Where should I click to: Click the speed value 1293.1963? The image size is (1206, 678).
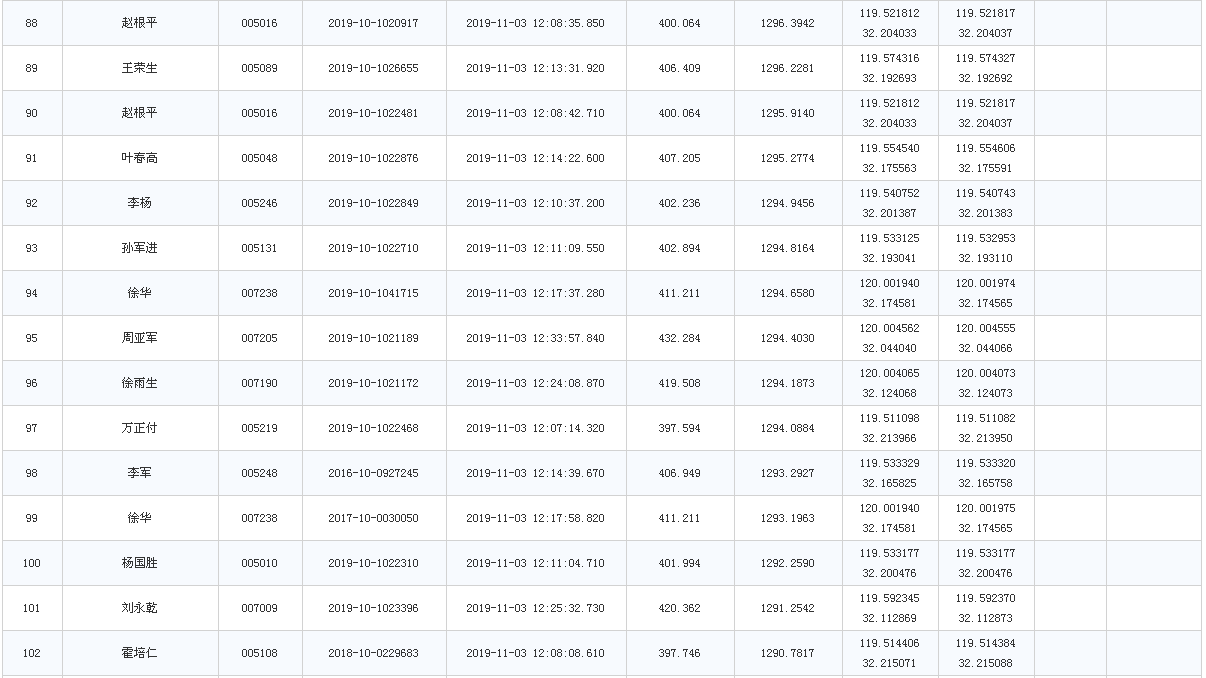click(x=787, y=518)
